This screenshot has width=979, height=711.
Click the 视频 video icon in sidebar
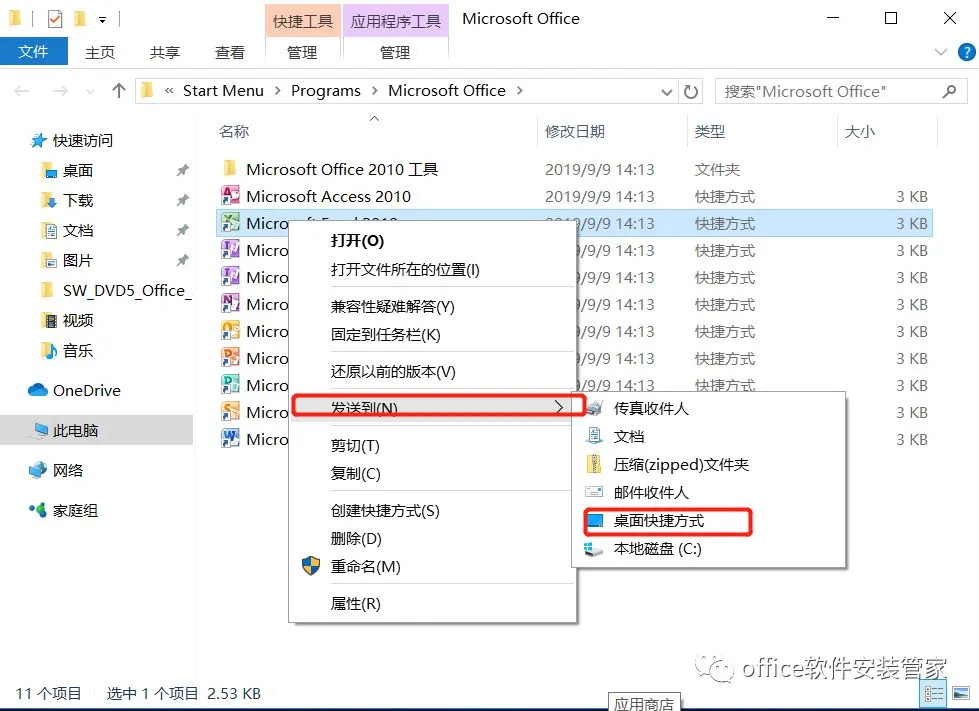pyautogui.click(x=49, y=320)
